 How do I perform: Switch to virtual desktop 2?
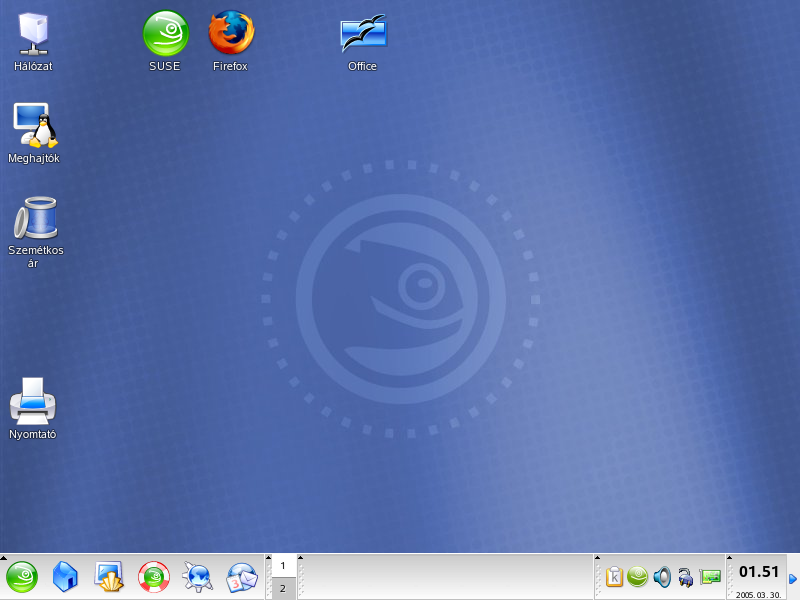coord(283,588)
